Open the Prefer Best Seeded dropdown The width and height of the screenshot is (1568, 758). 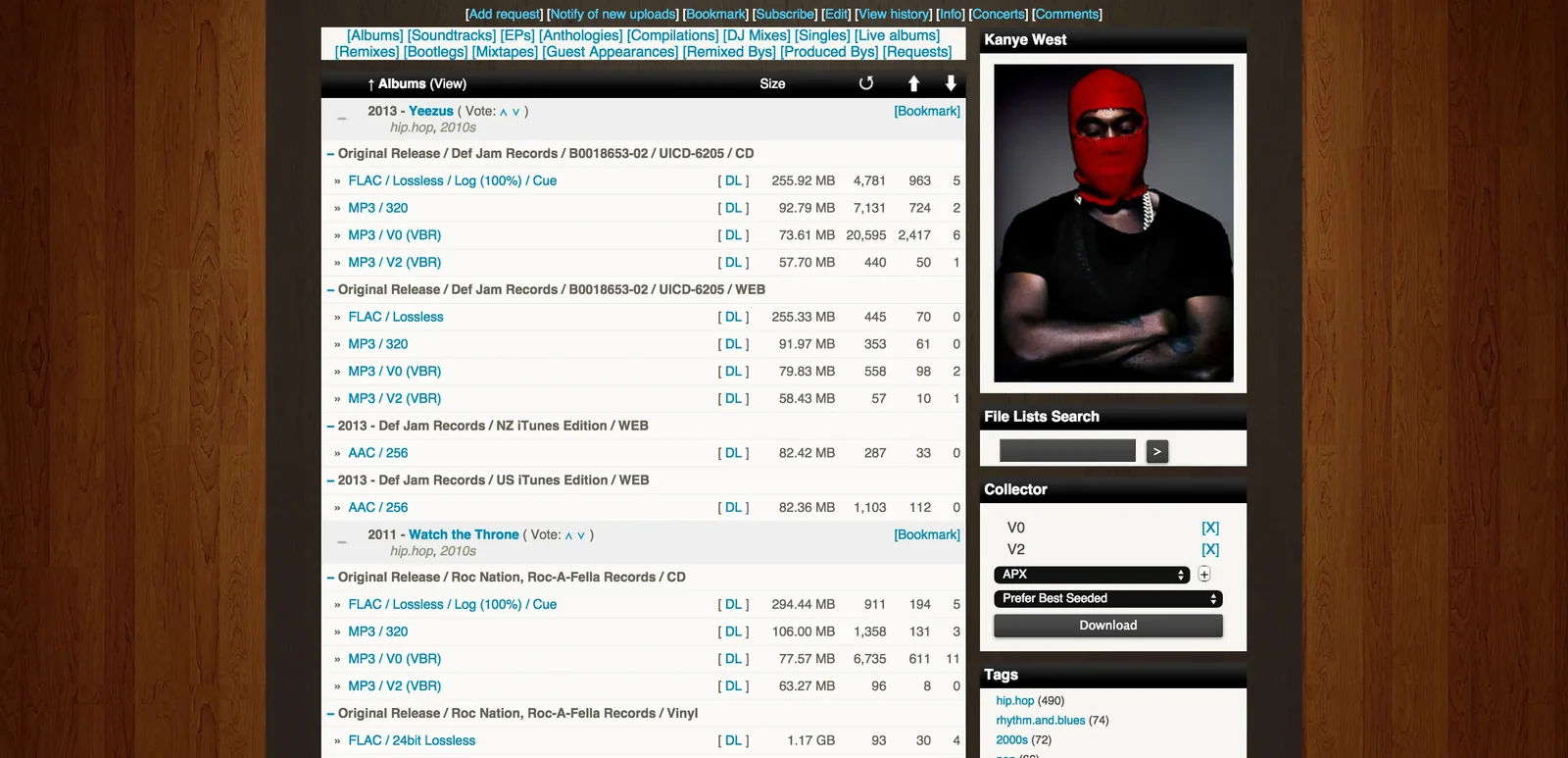point(1107,598)
